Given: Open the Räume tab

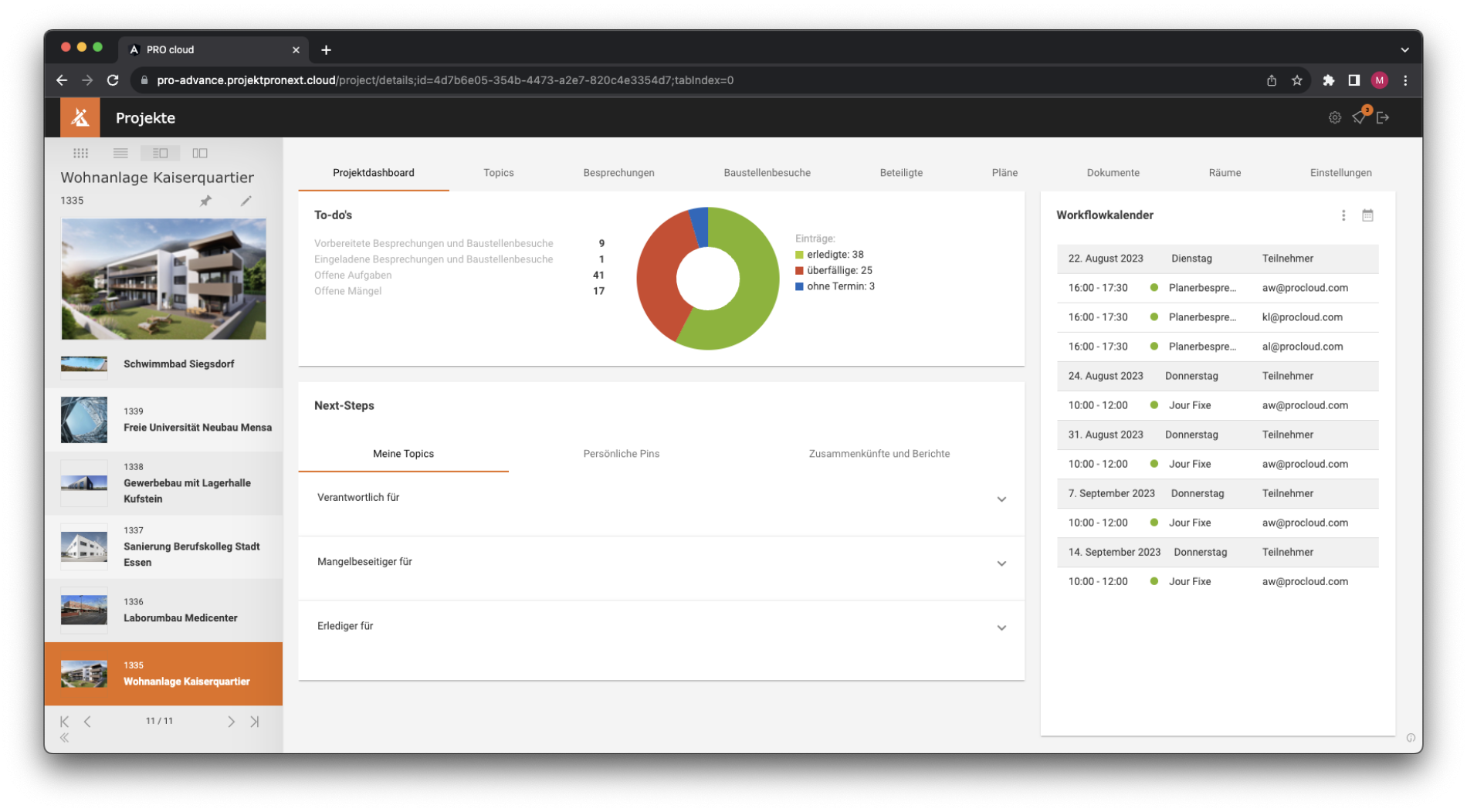Looking at the screenshot, I should pos(1225,173).
